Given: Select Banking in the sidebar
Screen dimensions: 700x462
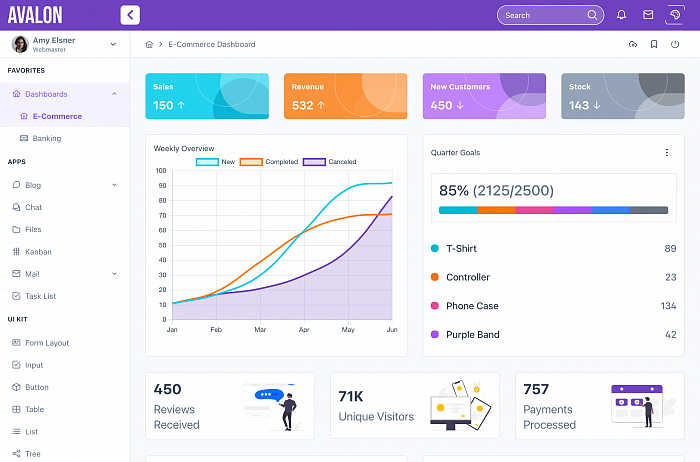Looking at the screenshot, I should tap(65, 138).
